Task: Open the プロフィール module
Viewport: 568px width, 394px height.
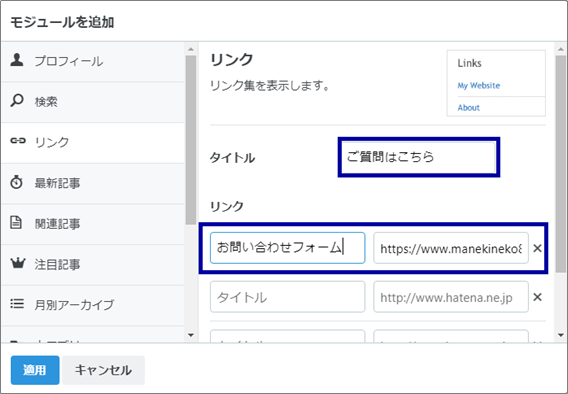Action: pyautogui.click(x=93, y=61)
